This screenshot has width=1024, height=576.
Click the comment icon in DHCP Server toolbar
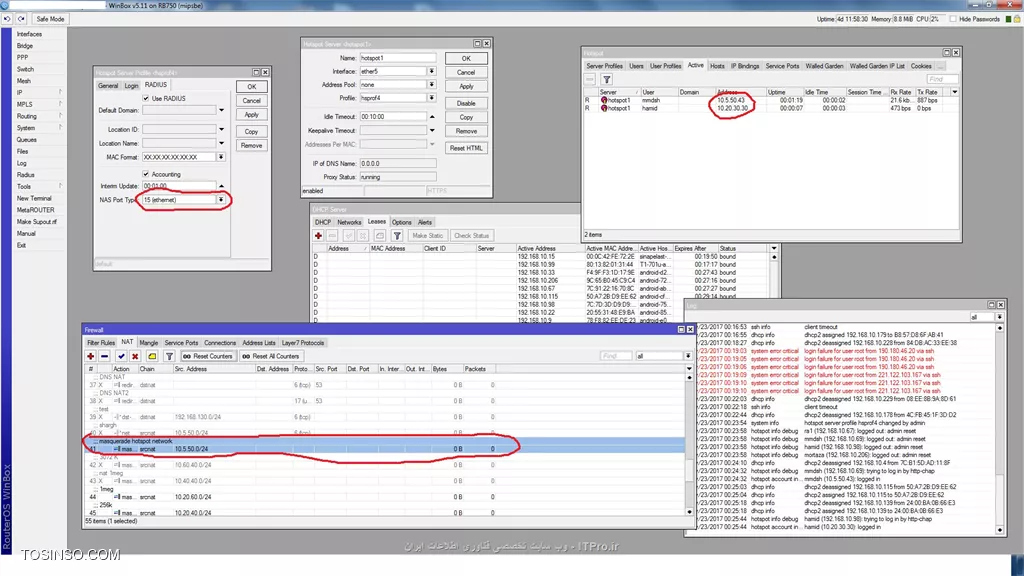[379, 235]
